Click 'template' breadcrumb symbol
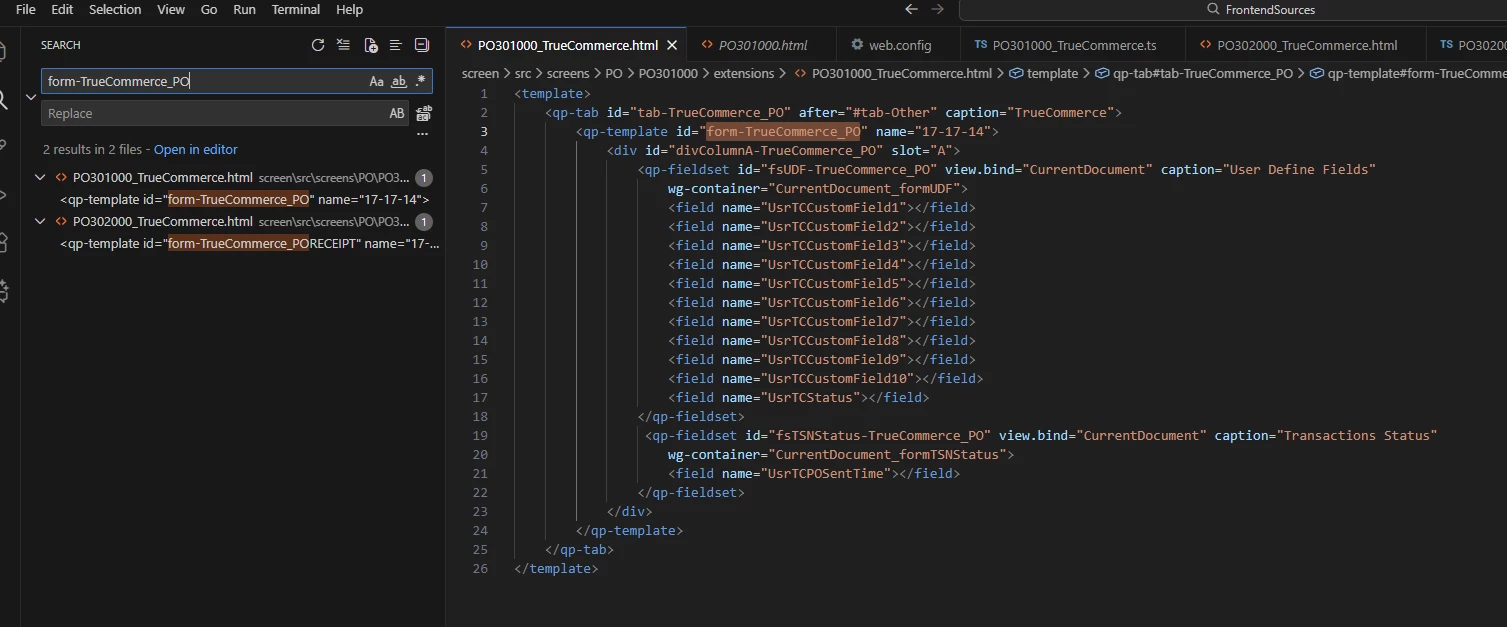Image resolution: width=1507 pixels, height=627 pixels. tap(1044, 73)
